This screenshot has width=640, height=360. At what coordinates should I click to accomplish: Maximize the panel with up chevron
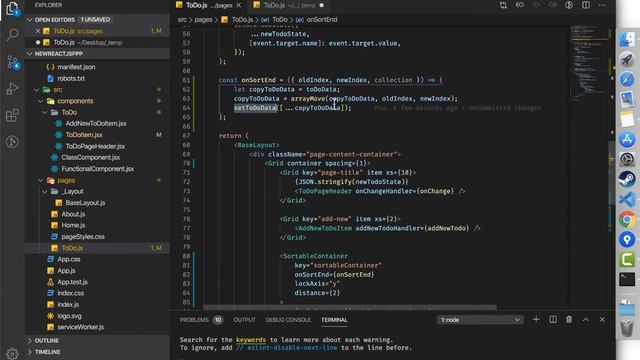pos(586,320)
